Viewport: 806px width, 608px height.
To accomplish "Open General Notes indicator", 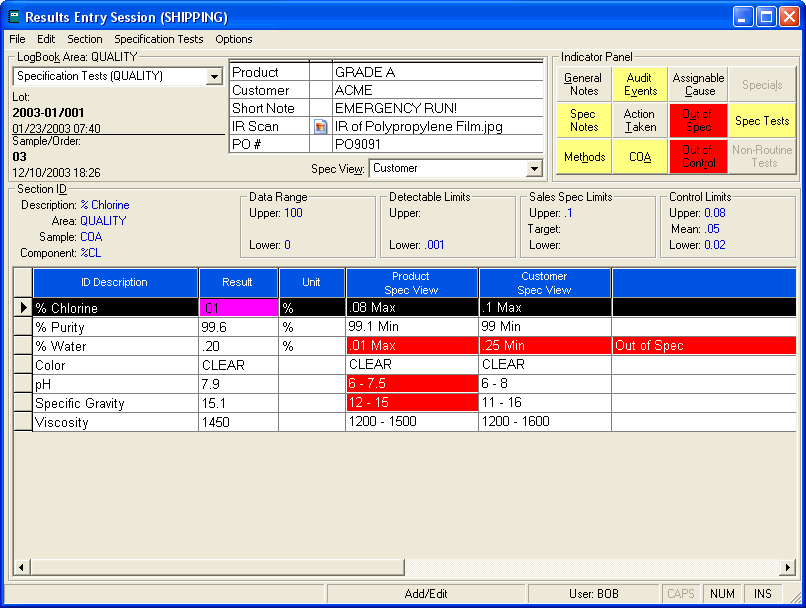I will [584, 84].
